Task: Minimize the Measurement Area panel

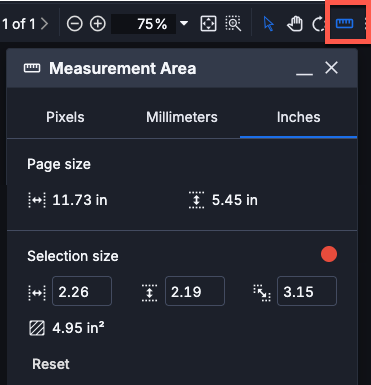Action: [304, 73]
